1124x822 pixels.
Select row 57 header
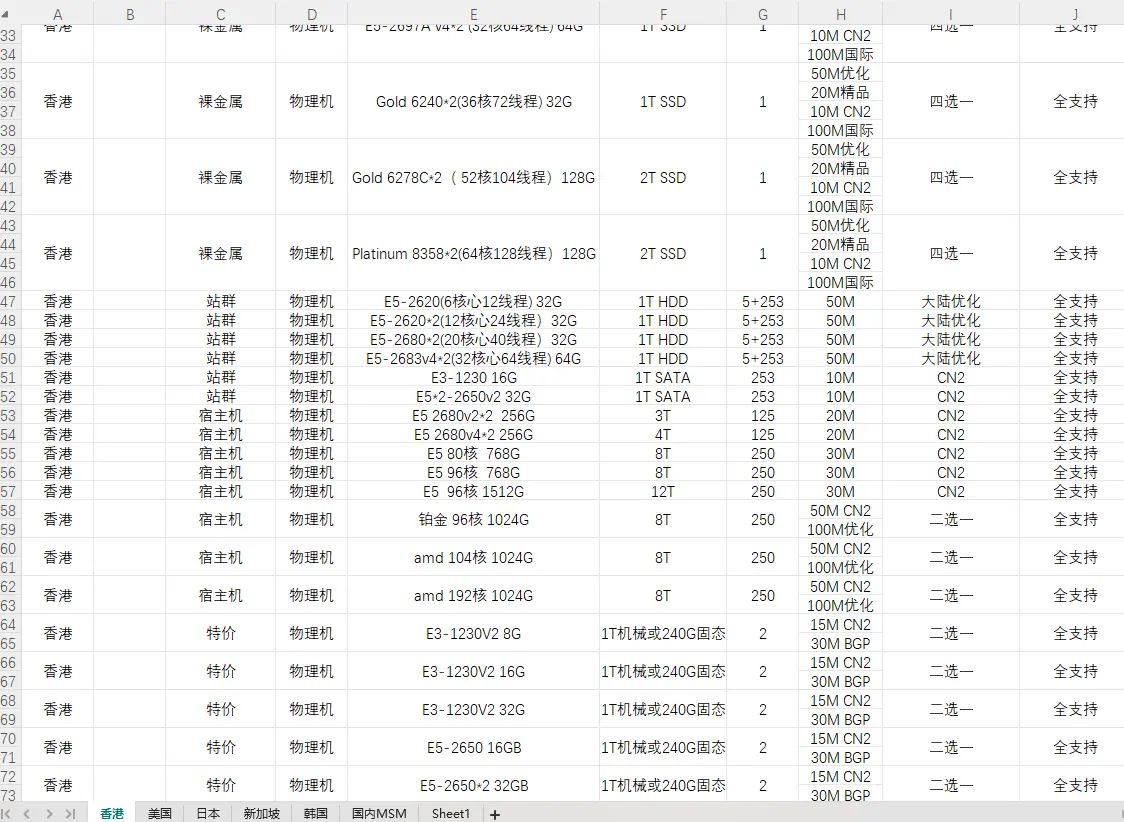pyautogui.click(x=9, y=492)
